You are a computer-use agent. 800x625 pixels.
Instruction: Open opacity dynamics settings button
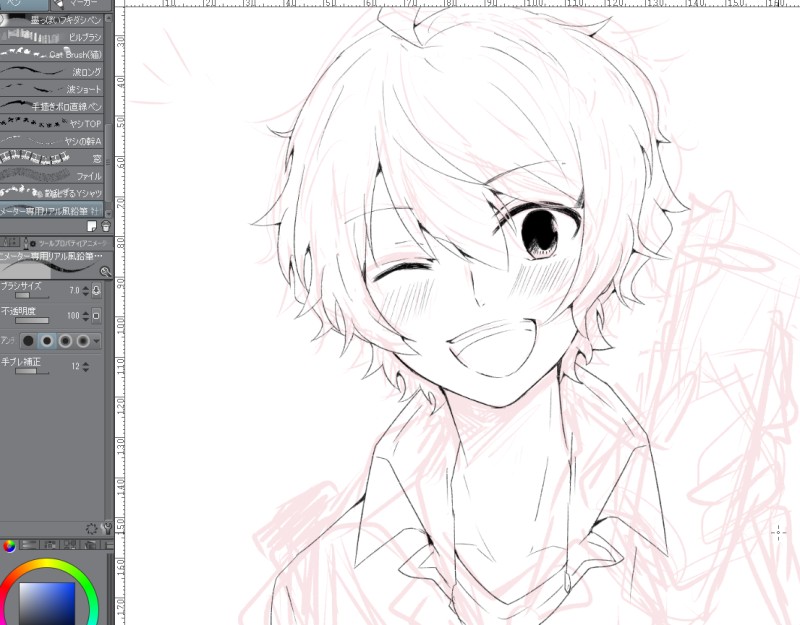click(96, 316)
